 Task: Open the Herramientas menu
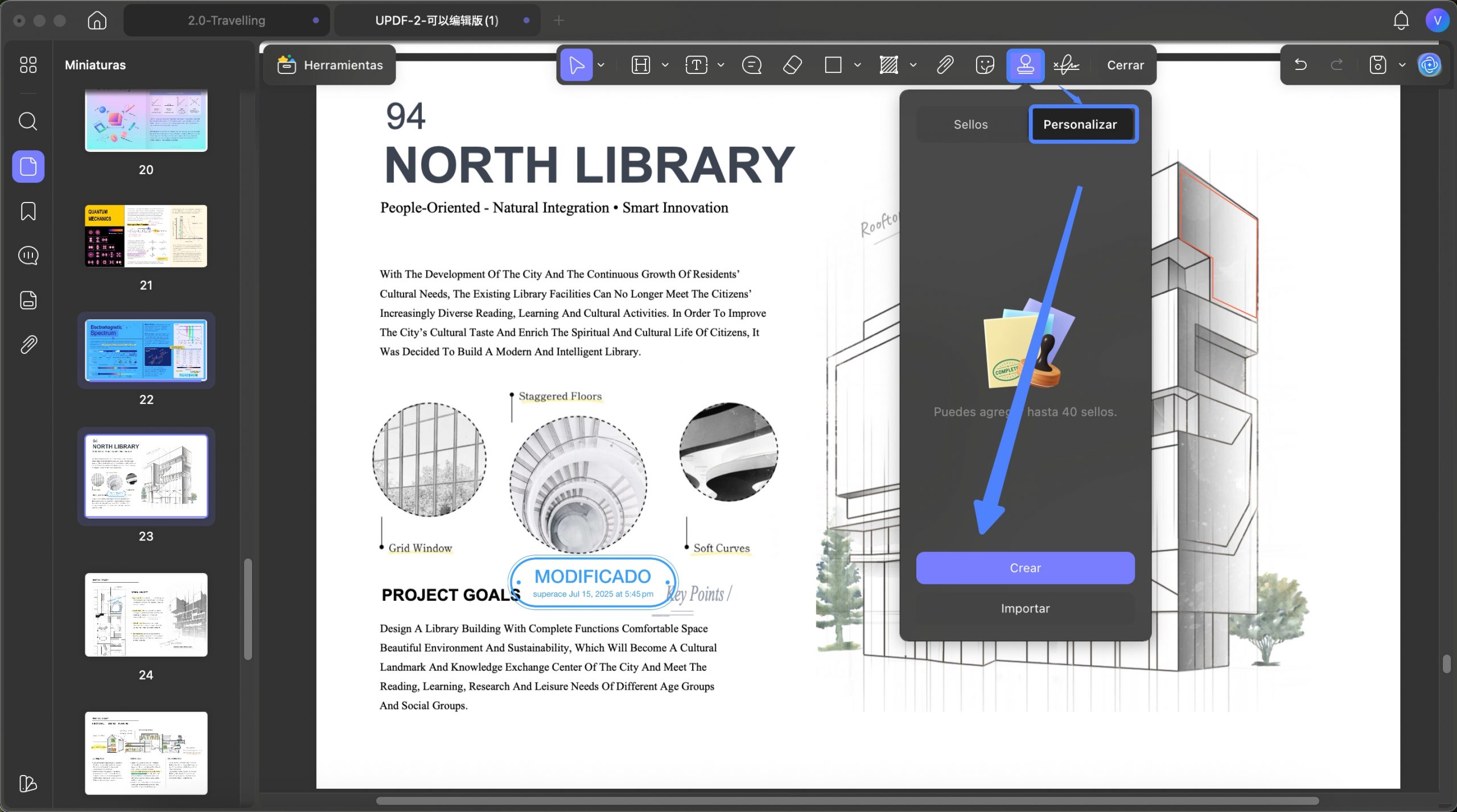click(x=330, y=65)
